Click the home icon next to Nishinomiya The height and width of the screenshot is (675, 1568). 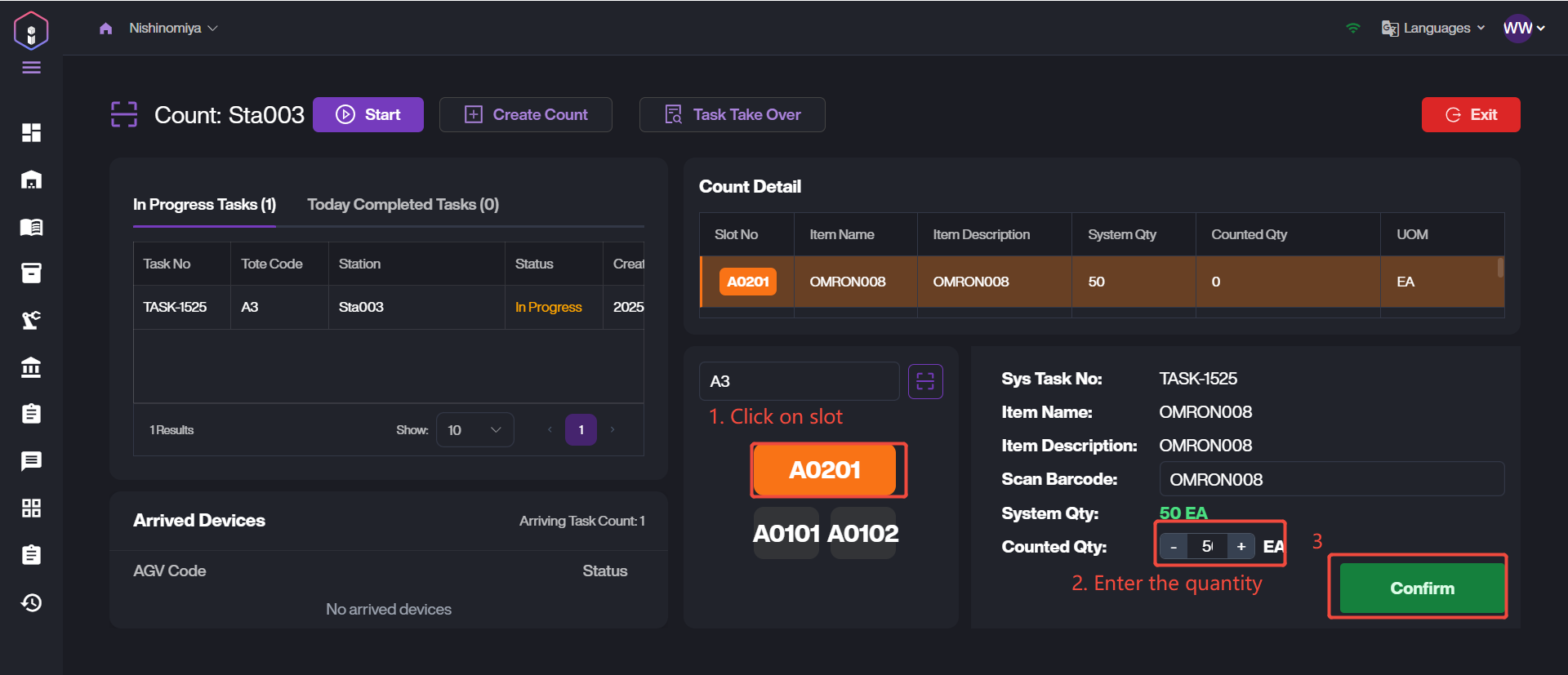(105, 29)
